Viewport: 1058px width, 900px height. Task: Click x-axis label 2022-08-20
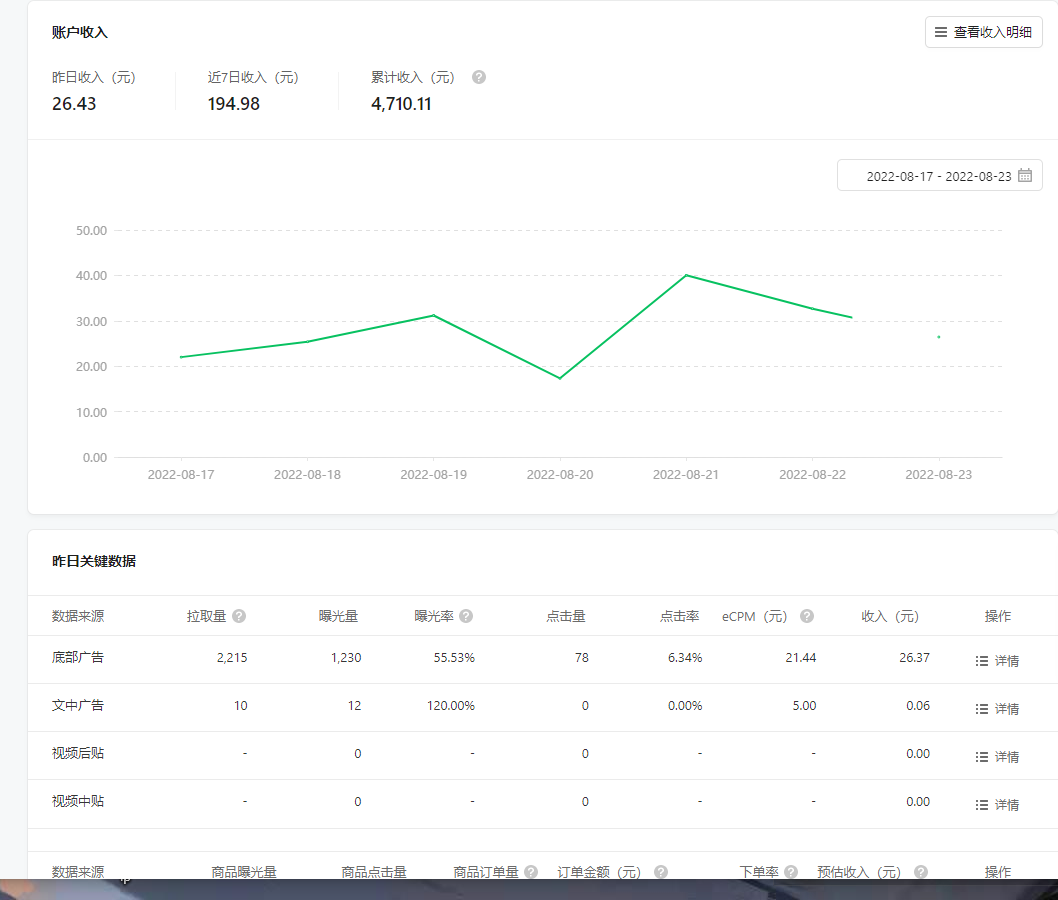560,474
